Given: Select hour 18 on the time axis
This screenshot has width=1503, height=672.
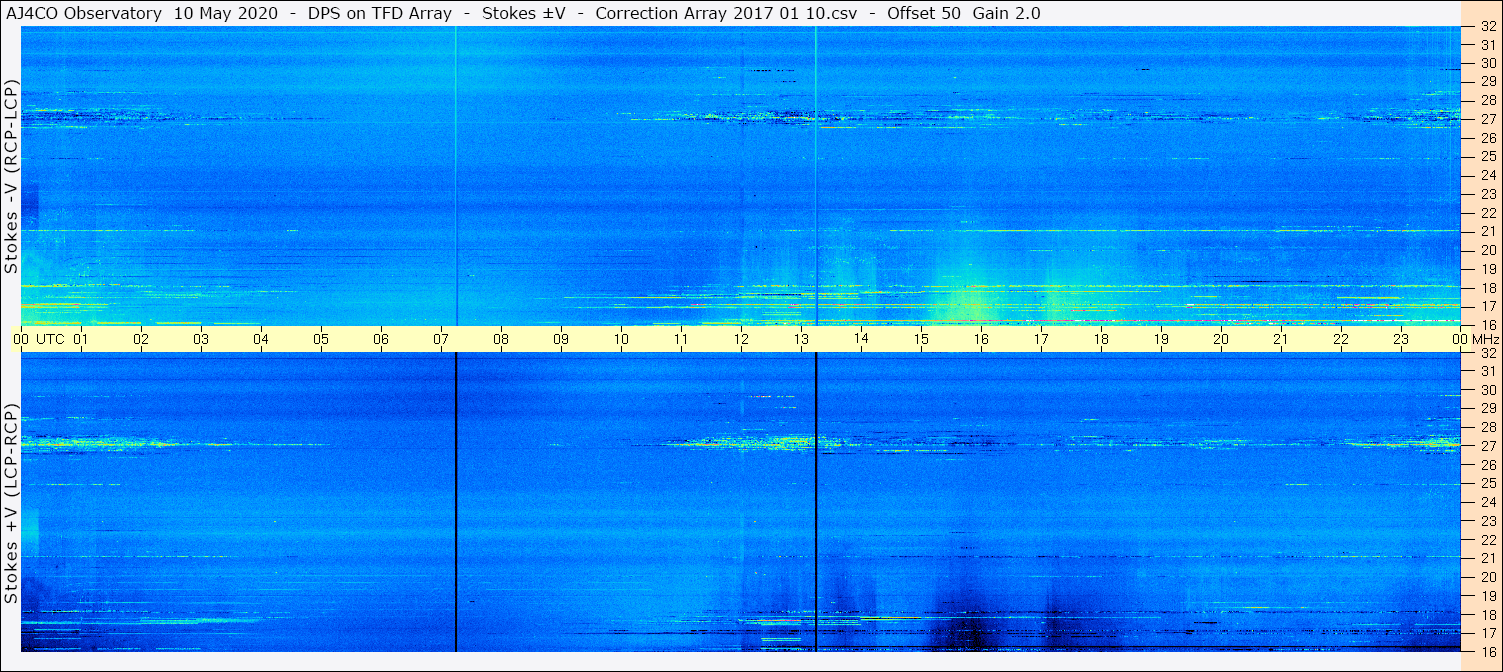Looking at the screenshot, I should pyautogui.click(x=1101, y=339).
